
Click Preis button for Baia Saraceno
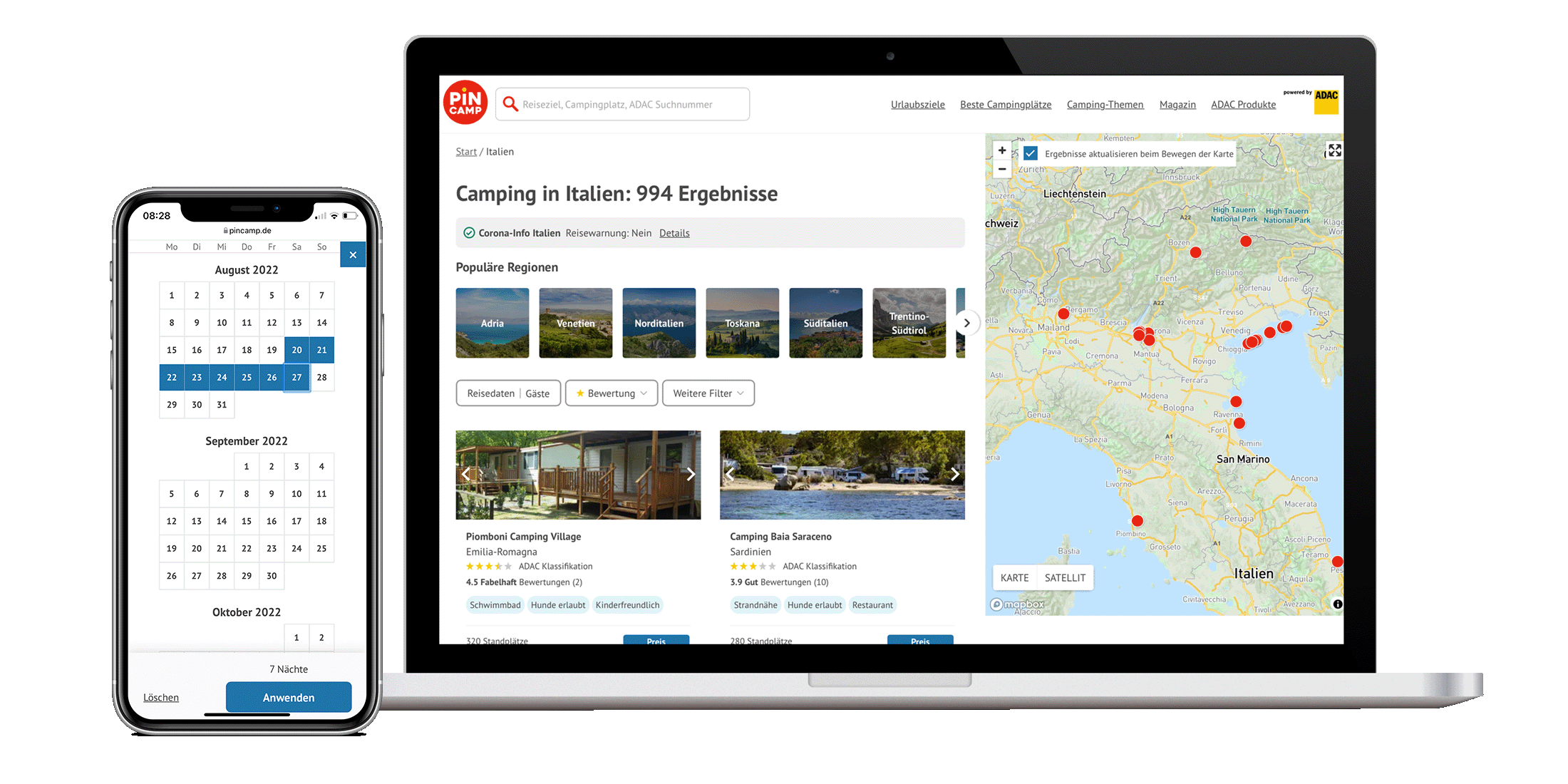pos(920,640)
